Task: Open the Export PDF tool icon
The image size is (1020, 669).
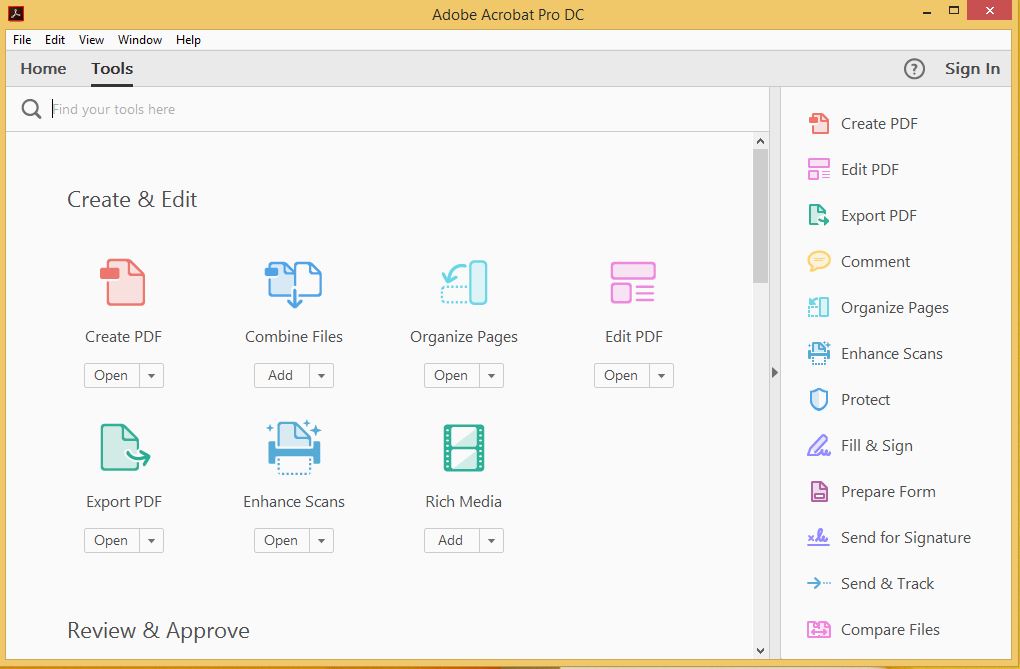Action: pos(123,448)
